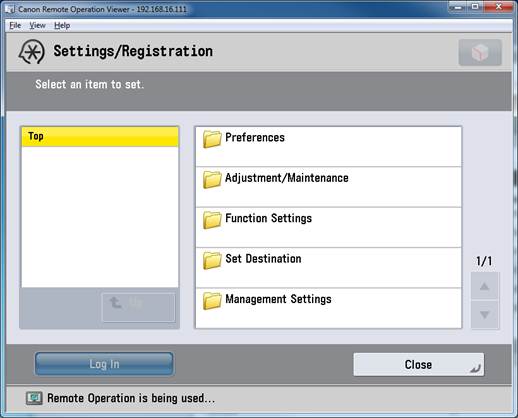Click the Management Settings folder icon
518x418 pixels.
coord(212,300)
